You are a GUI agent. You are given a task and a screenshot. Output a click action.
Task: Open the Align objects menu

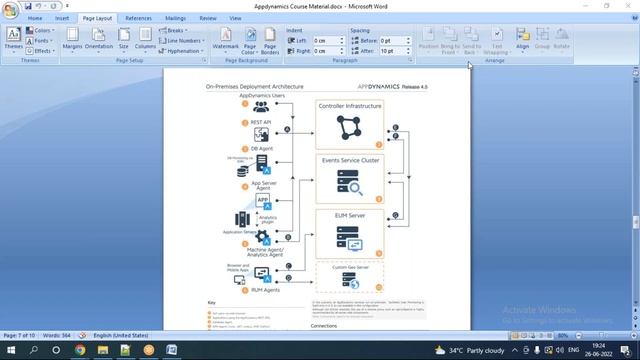pos(522,39)
